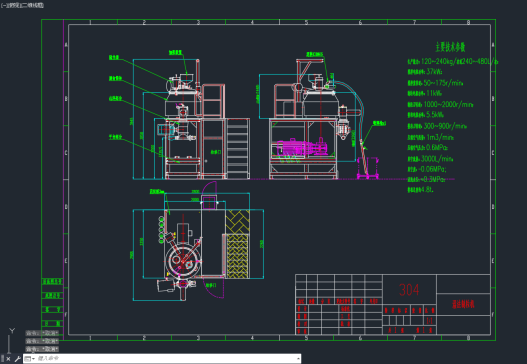Select the '4.8t' parameter text
Viewport: 527px width, 364px height.
(x=428, y=190)
